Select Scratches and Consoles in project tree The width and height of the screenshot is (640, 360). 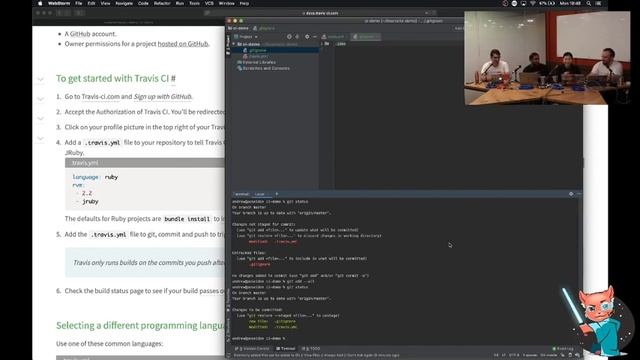(x=264, y=69)
